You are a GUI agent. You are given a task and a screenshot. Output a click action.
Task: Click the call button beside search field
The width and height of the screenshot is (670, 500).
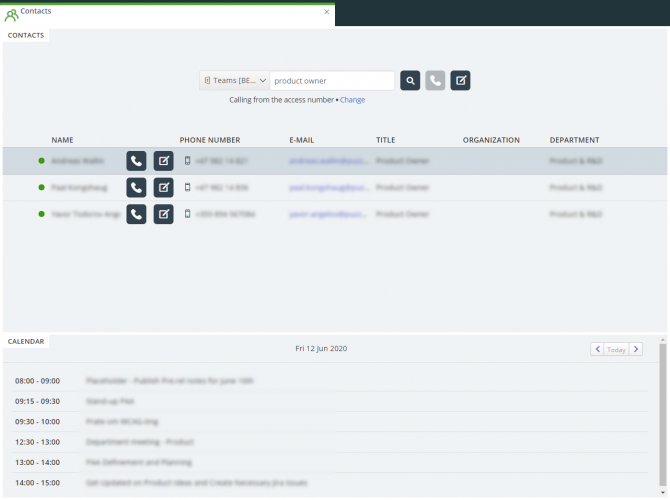point(435,81)
